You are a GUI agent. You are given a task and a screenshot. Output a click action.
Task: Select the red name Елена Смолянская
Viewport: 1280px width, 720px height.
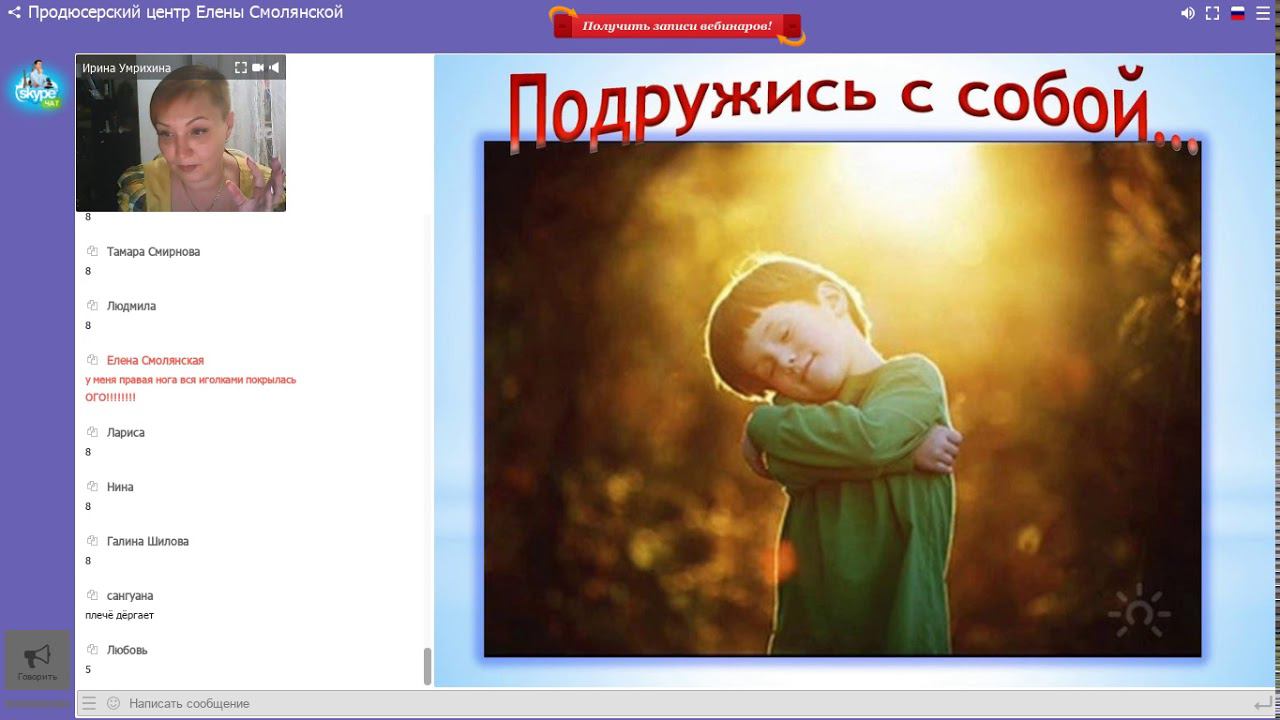[x=155, y=360]
